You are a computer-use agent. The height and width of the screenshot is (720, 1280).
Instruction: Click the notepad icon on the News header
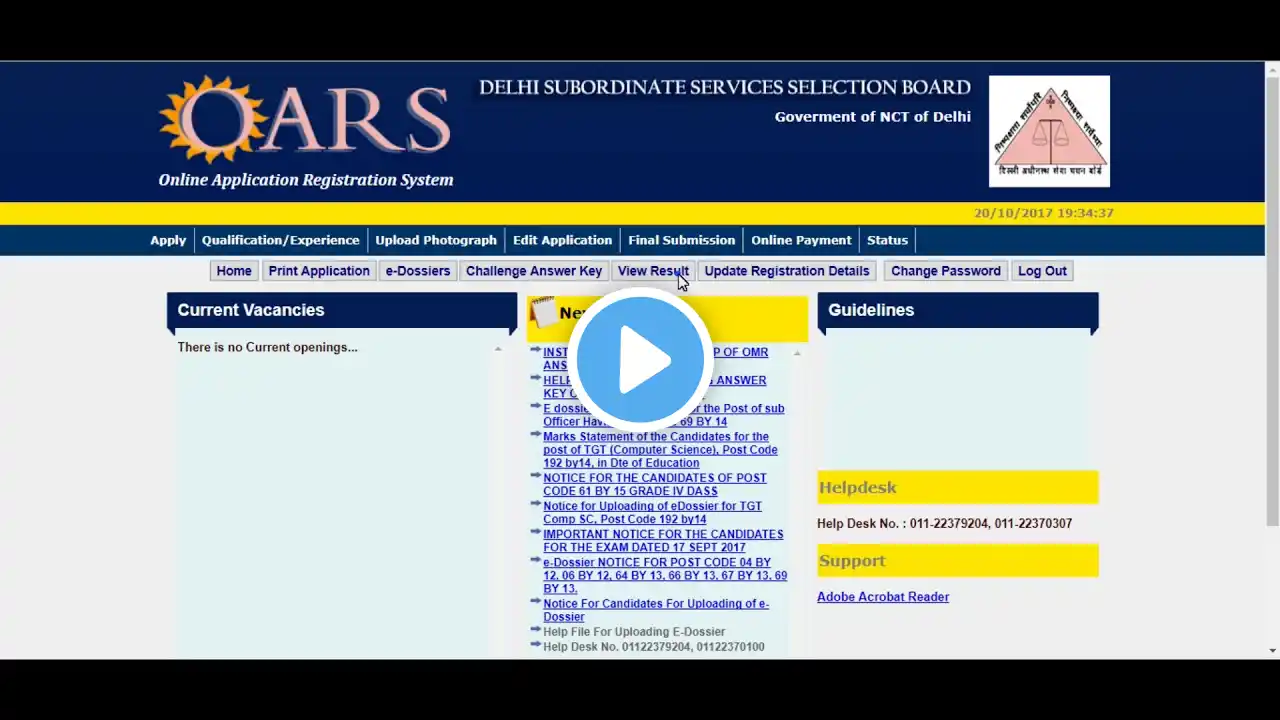(x=543, y=313)
